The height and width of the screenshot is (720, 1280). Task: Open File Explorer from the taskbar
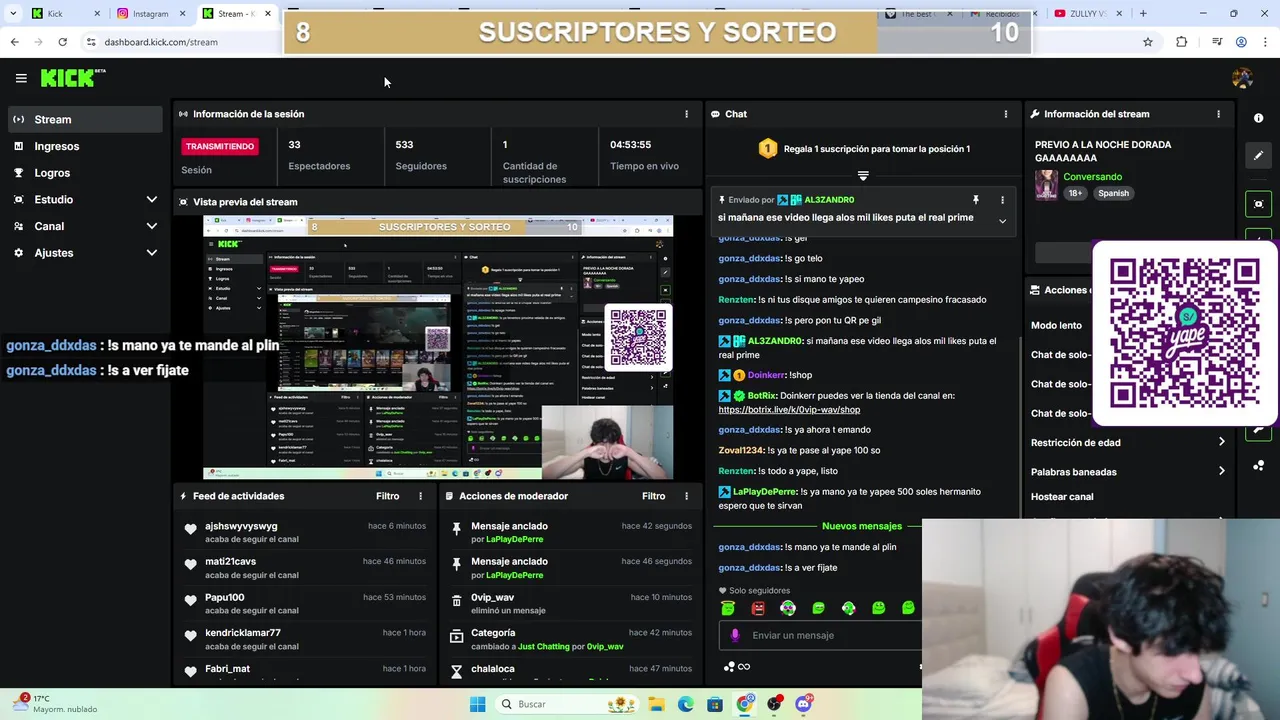(656, 704)
